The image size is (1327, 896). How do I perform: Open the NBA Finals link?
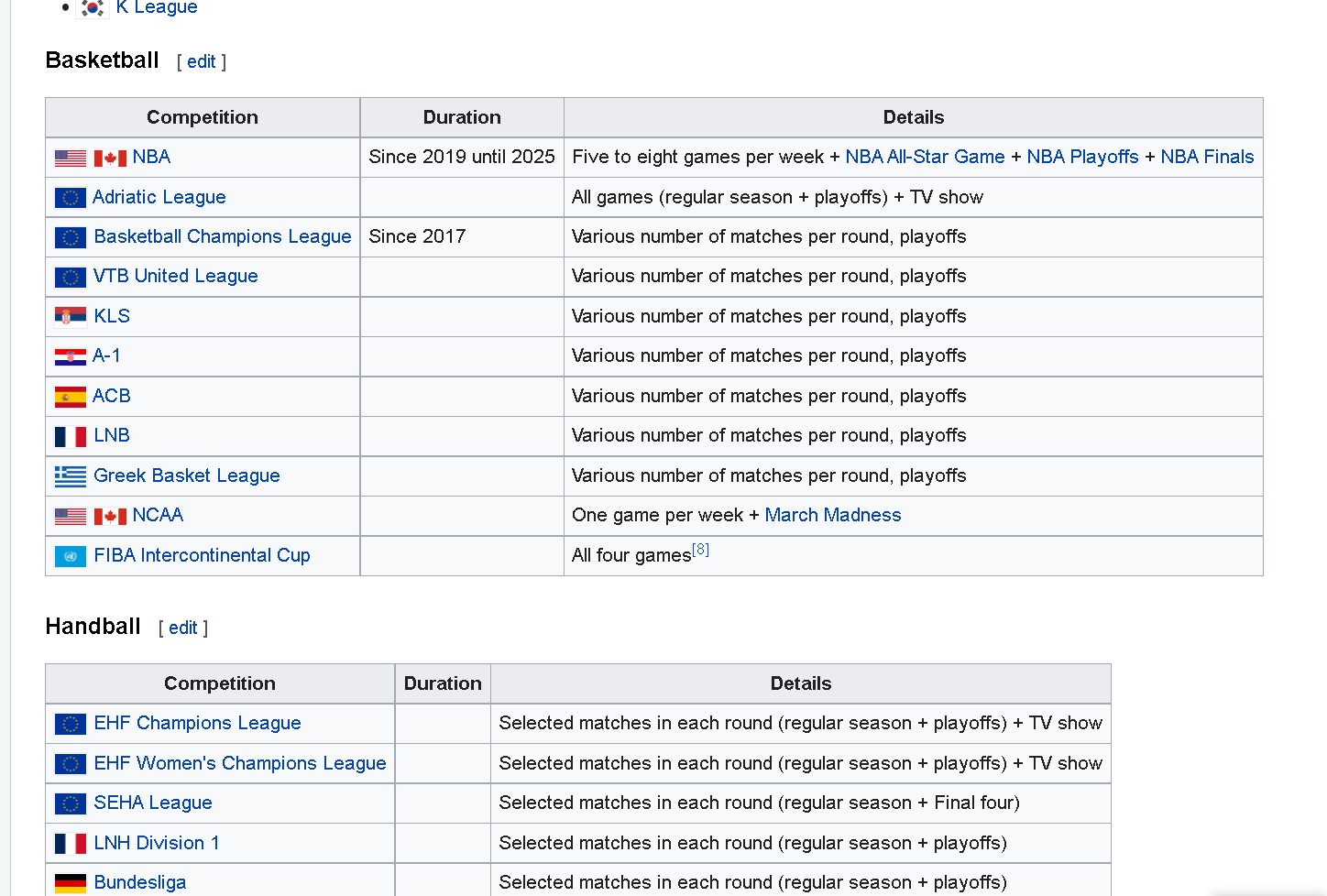point(1207,157)
